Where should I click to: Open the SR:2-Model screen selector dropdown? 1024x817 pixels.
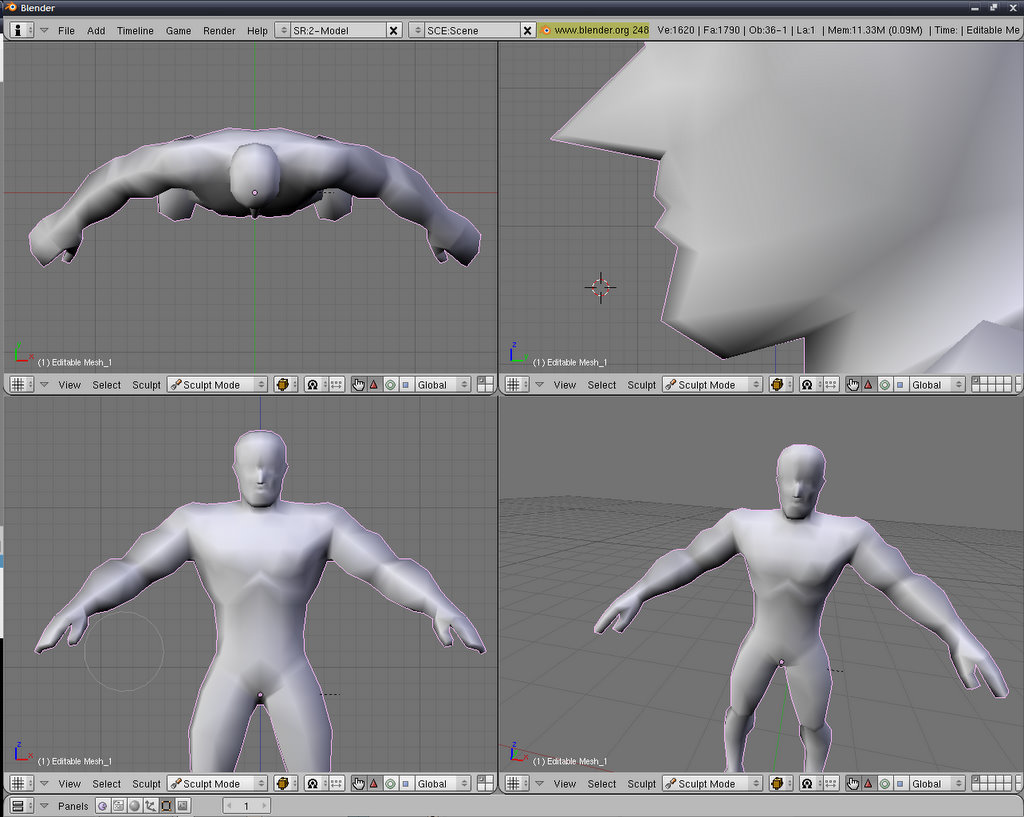click(x=282, y=30)
